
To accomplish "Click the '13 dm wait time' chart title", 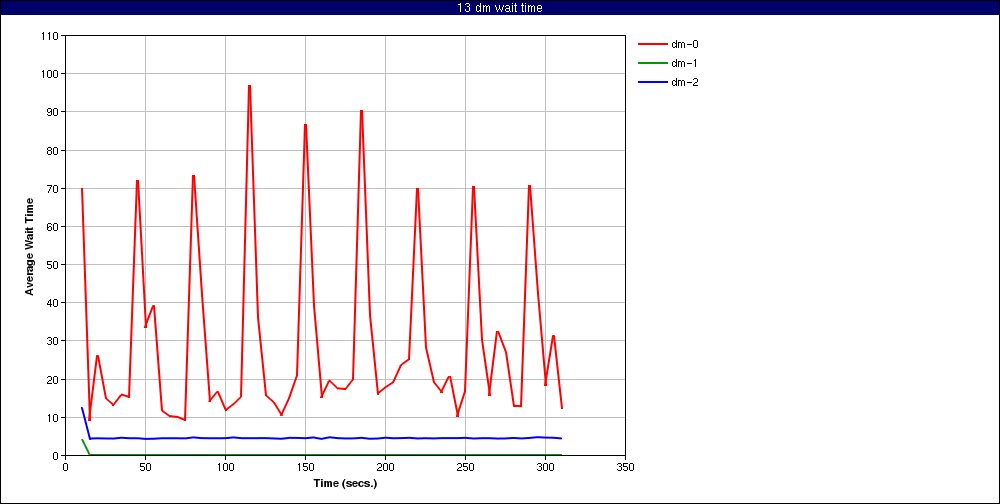I will (500, 8).
